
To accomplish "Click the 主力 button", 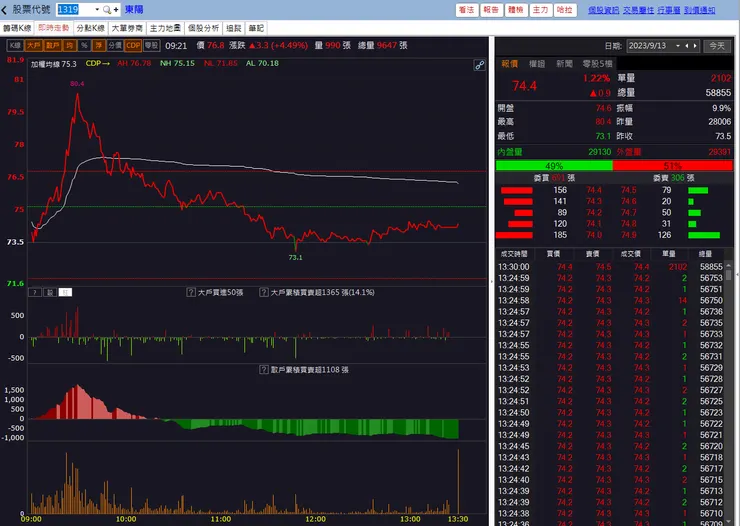I will pyautogui.click(x=540, y=10).
